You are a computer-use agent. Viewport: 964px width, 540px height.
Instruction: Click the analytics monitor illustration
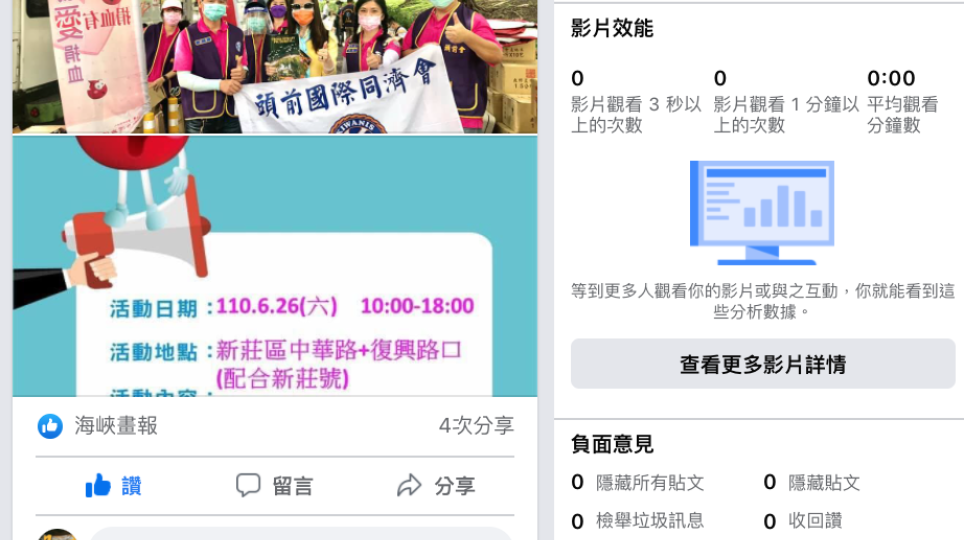[762, 213]
